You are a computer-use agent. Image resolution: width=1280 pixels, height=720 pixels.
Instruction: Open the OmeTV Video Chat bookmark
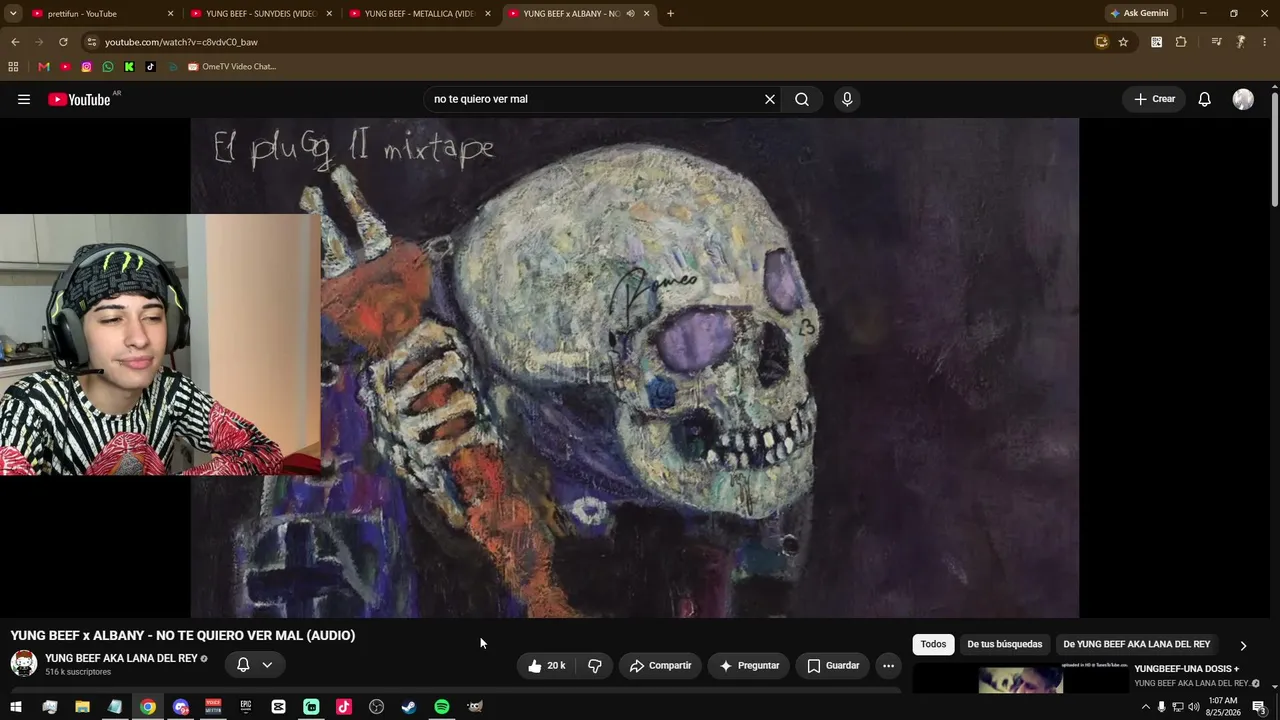232,67
